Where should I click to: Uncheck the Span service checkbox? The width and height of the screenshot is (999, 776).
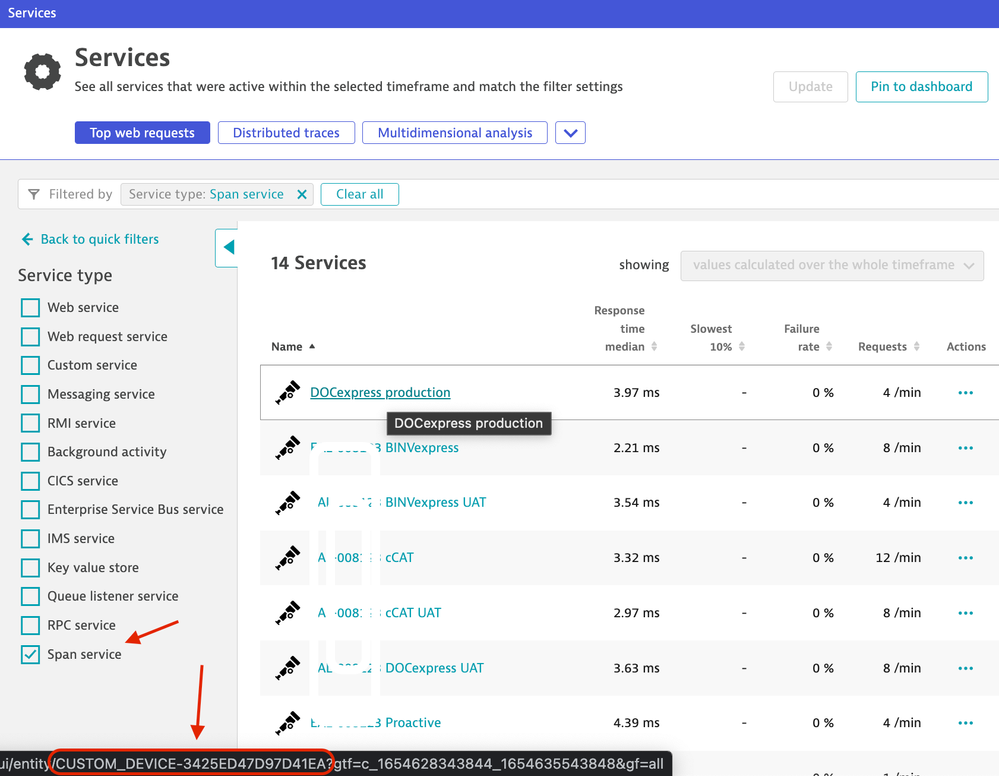(31, 654)
